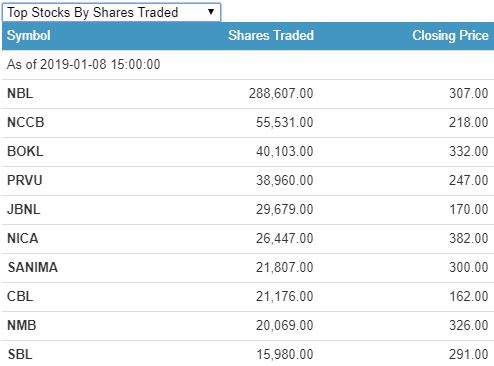494x366 pixels.
Task: Click the As of 2019-01-08 timestamp row
Action: click(248, 65)
